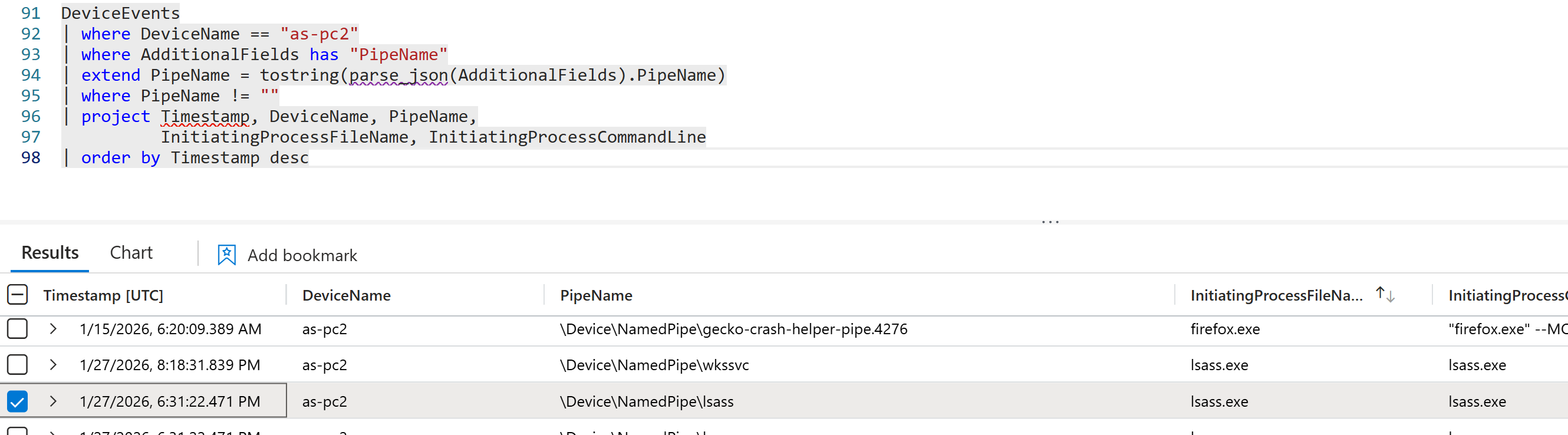Expand the 6:31:22.471 PM lsass row
Viewport: 1568px width, 435px height.
pyautogui.click(x=53, y=401)
